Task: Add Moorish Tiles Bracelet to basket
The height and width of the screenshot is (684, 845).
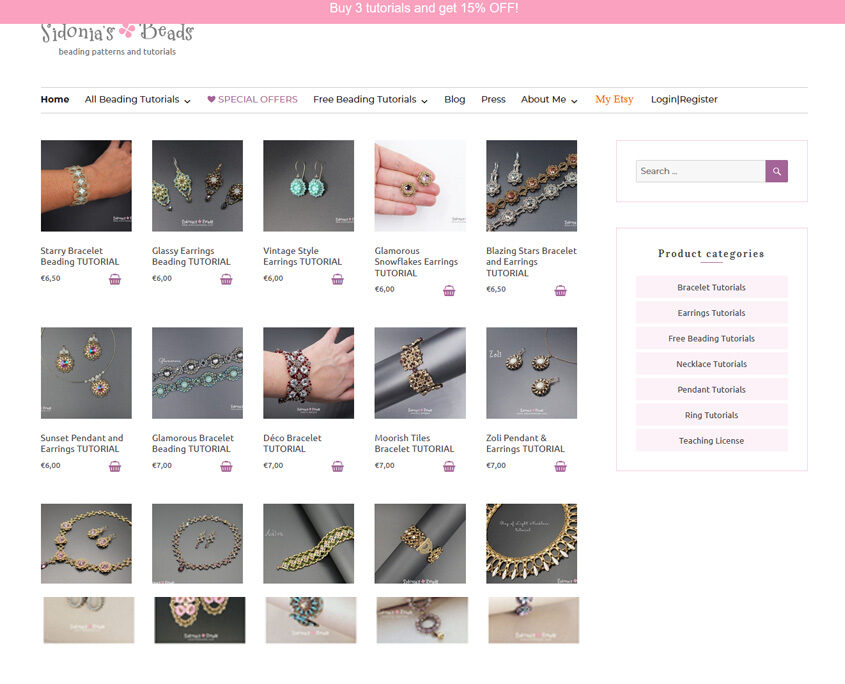Action: coord(449,466)
